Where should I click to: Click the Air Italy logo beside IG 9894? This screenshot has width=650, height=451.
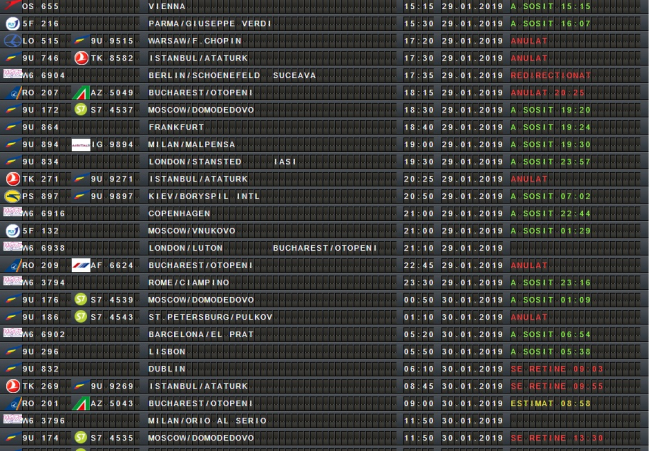tap(81, 145)
